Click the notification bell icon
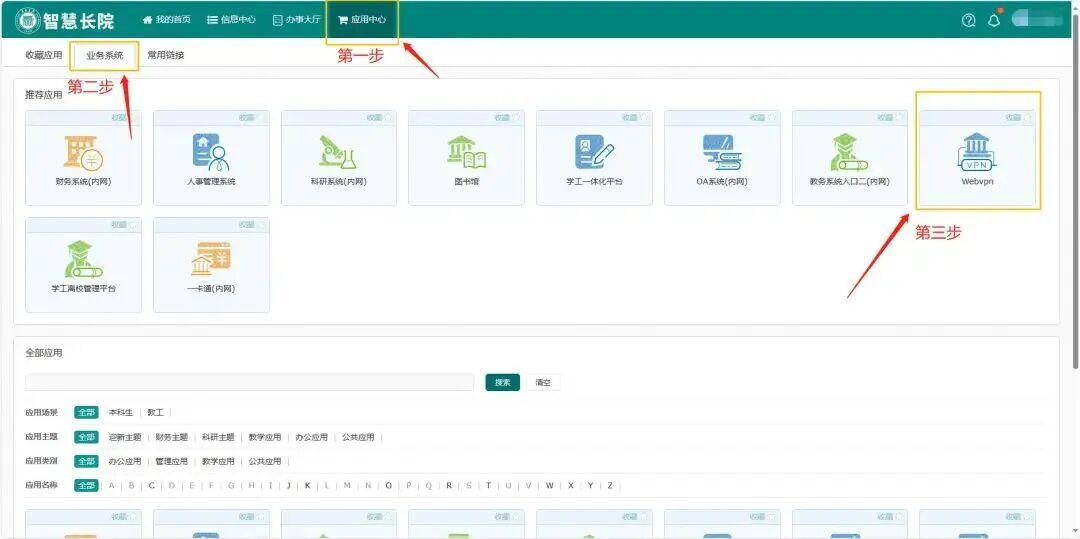This screenshot has width=1080, height=539. point(993,20)
